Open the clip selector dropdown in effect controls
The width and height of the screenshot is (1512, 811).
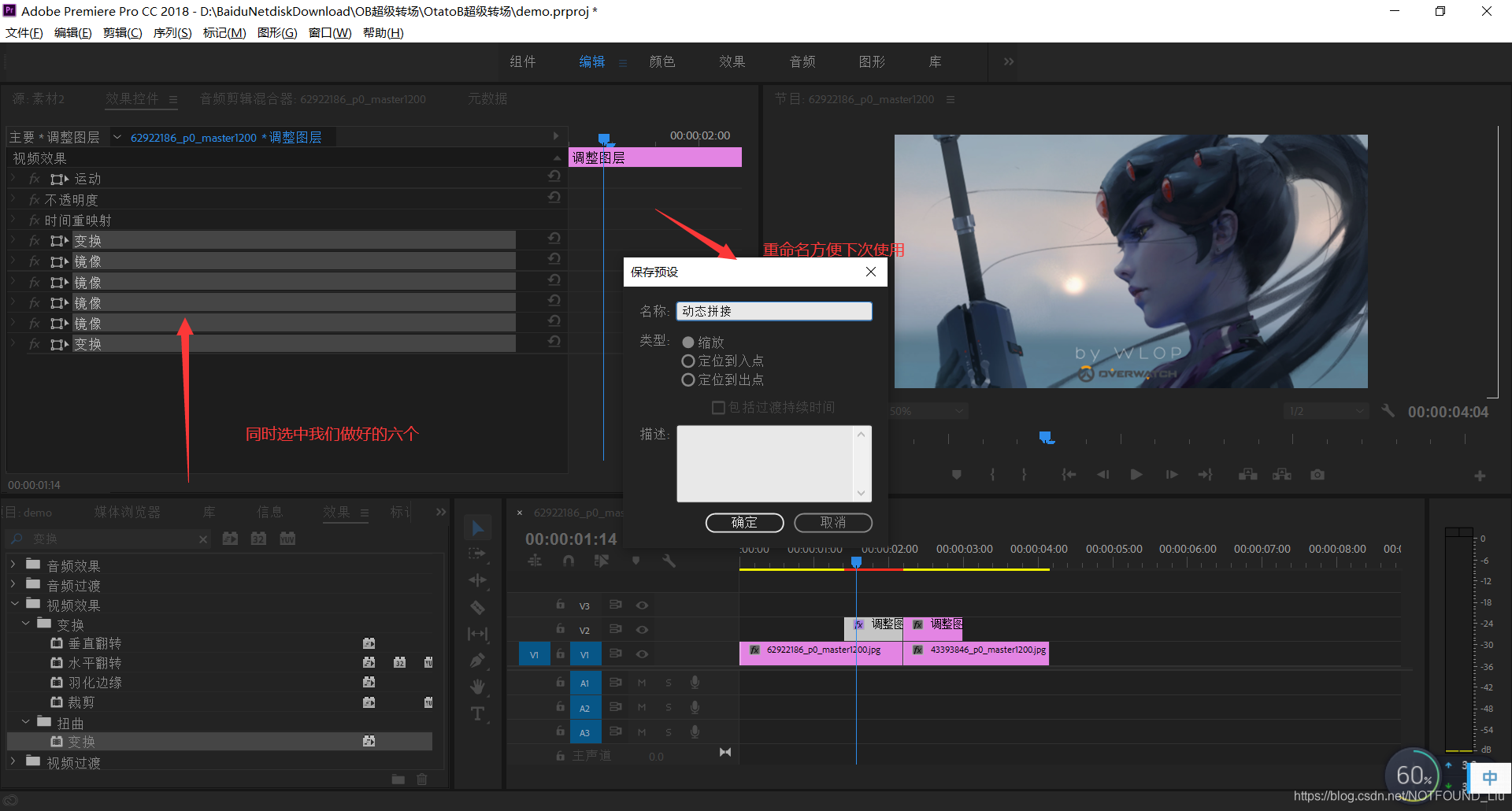117,137
